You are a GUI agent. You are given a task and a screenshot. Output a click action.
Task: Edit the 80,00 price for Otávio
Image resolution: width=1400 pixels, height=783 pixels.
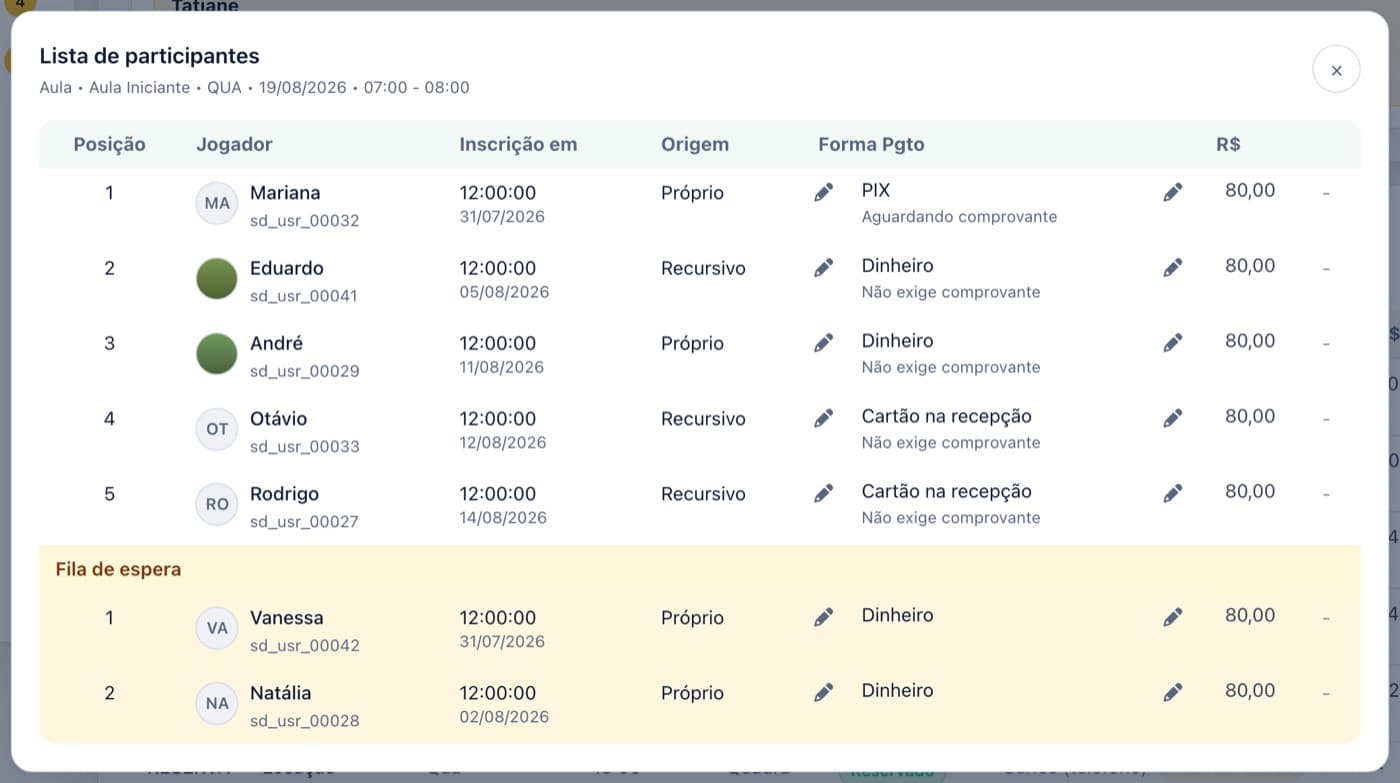click(x=1173, y=418)
